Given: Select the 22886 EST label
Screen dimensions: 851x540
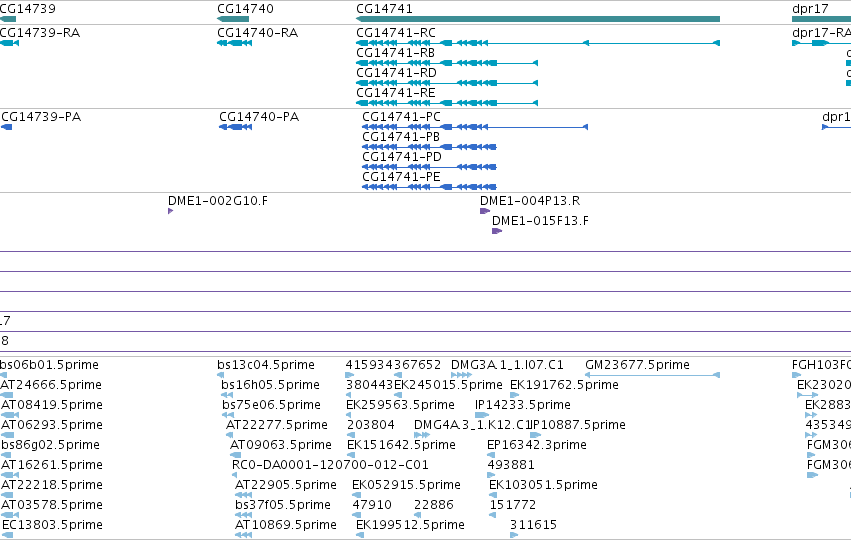Looking at the screenshot, I should (x=434, y=505).
